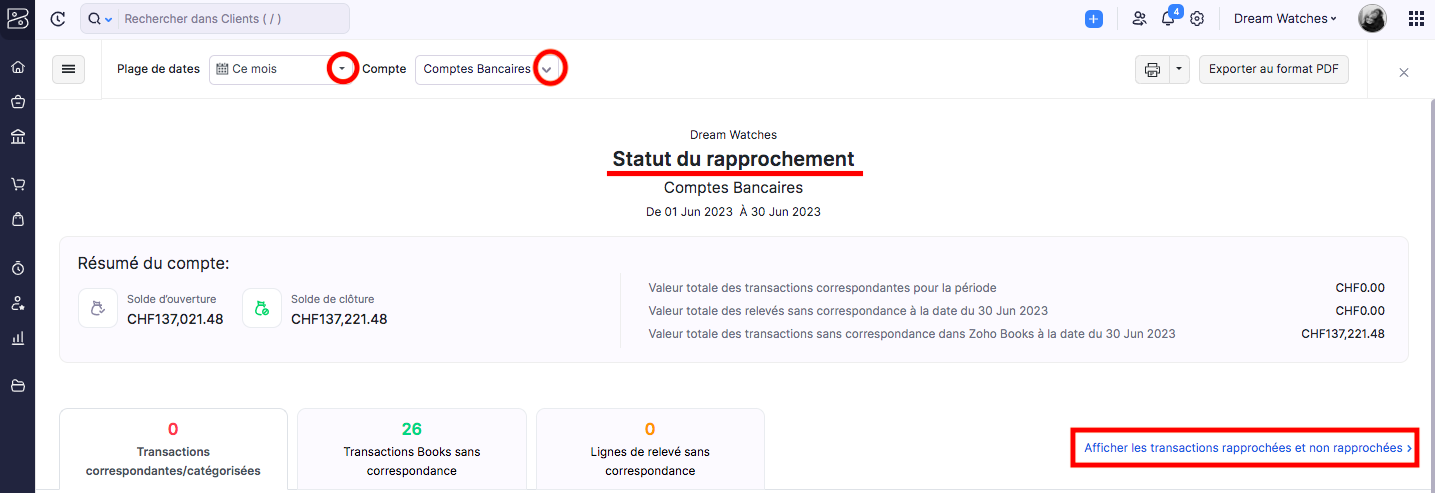Open Afficher les transactions rapprochées link
Viewport: 1435px width, 493px height.
coord(1244,448)
